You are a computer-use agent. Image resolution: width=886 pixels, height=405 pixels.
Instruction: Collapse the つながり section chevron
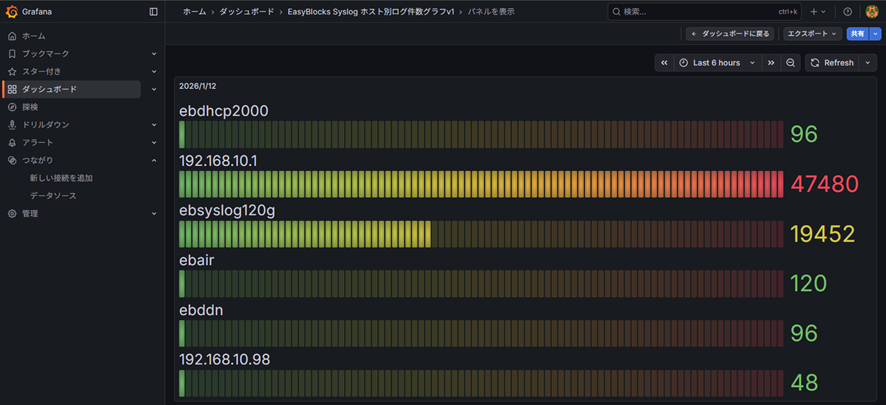(x=154, y=160)
